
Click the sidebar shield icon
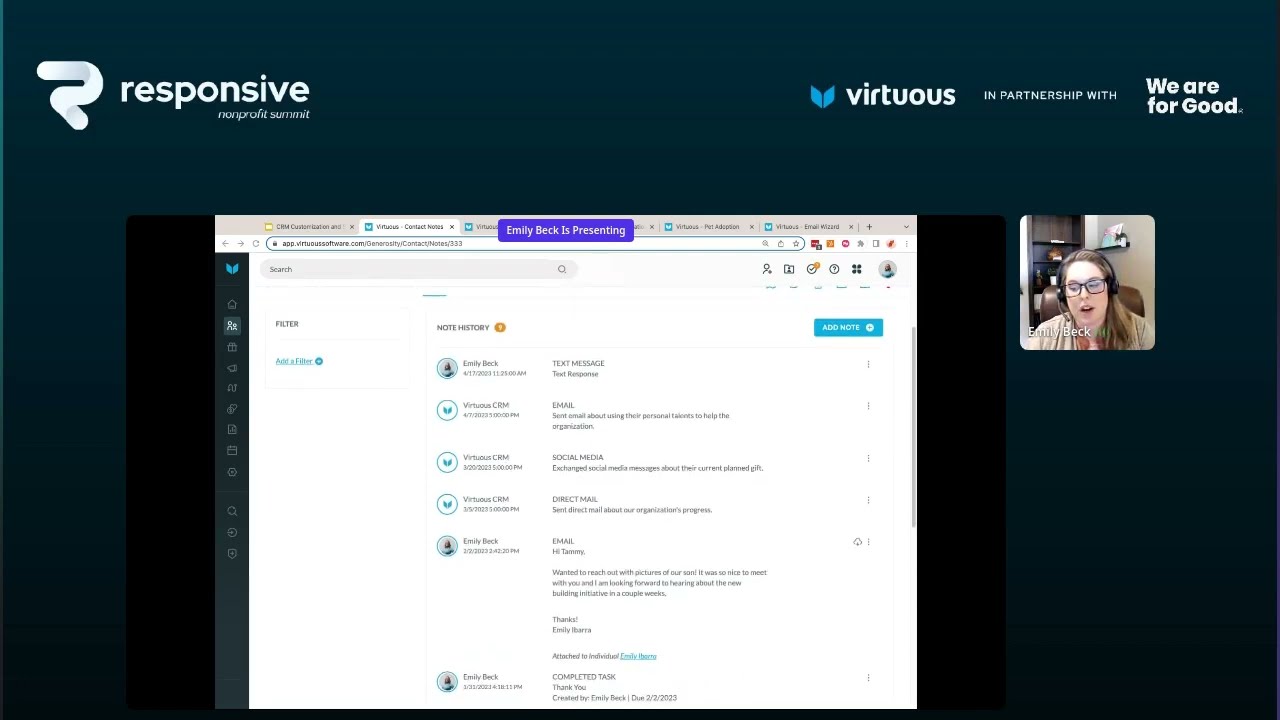pos(232,553)
